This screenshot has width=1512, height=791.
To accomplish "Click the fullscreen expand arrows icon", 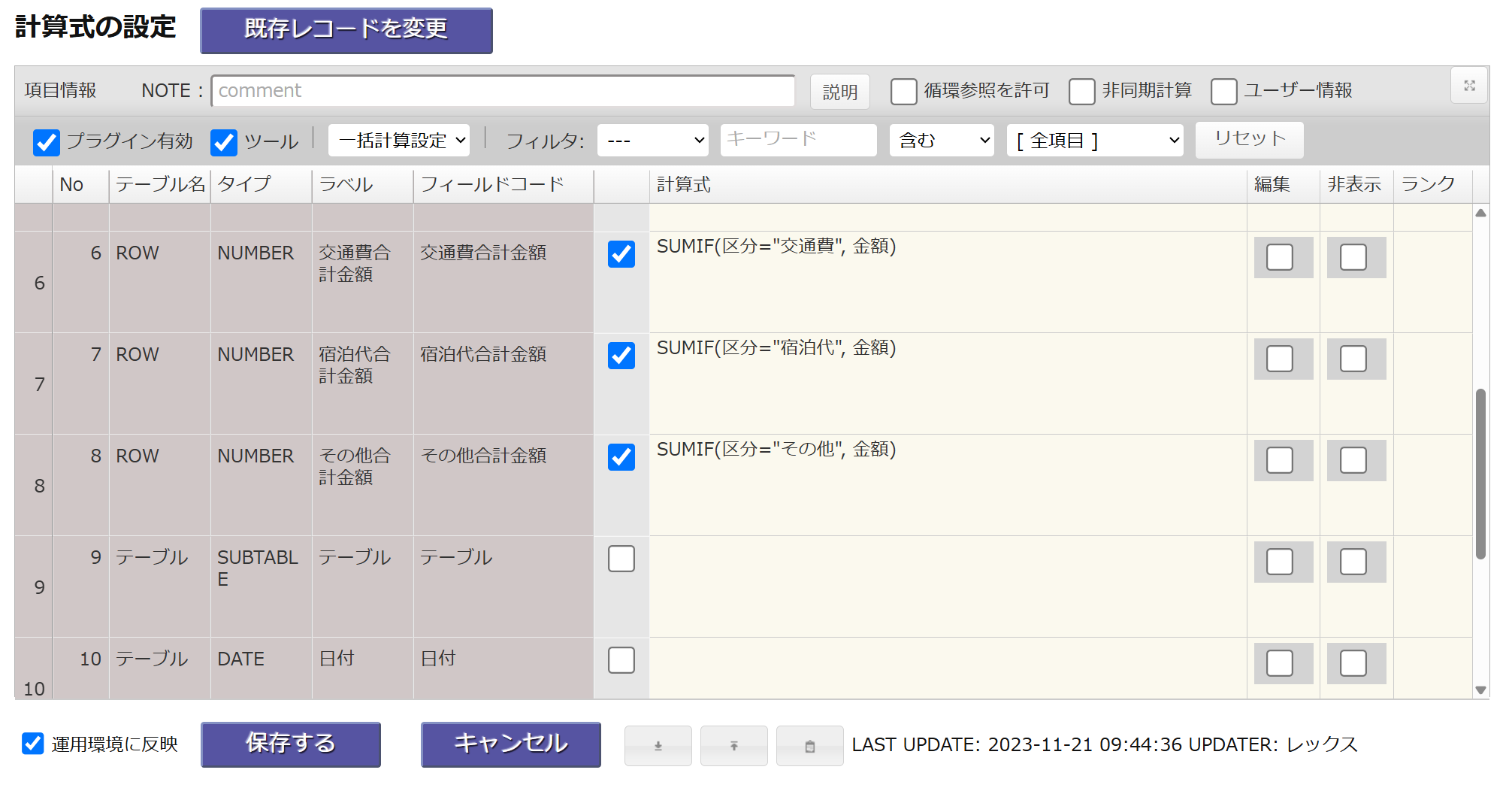I will (1469, 86).
